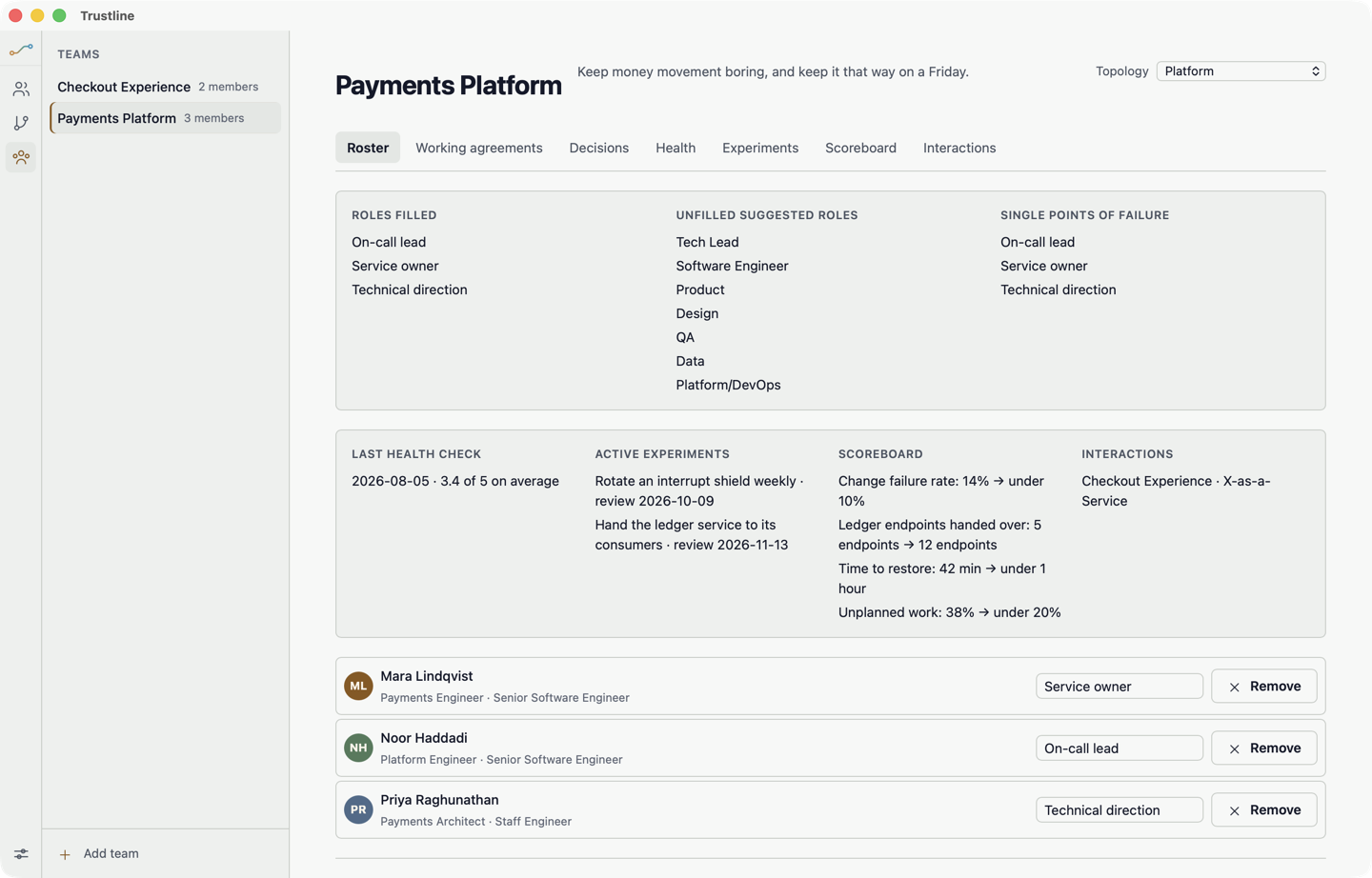Click the "Rotate an interrupt shield weekly" experiment

[699, 490]
